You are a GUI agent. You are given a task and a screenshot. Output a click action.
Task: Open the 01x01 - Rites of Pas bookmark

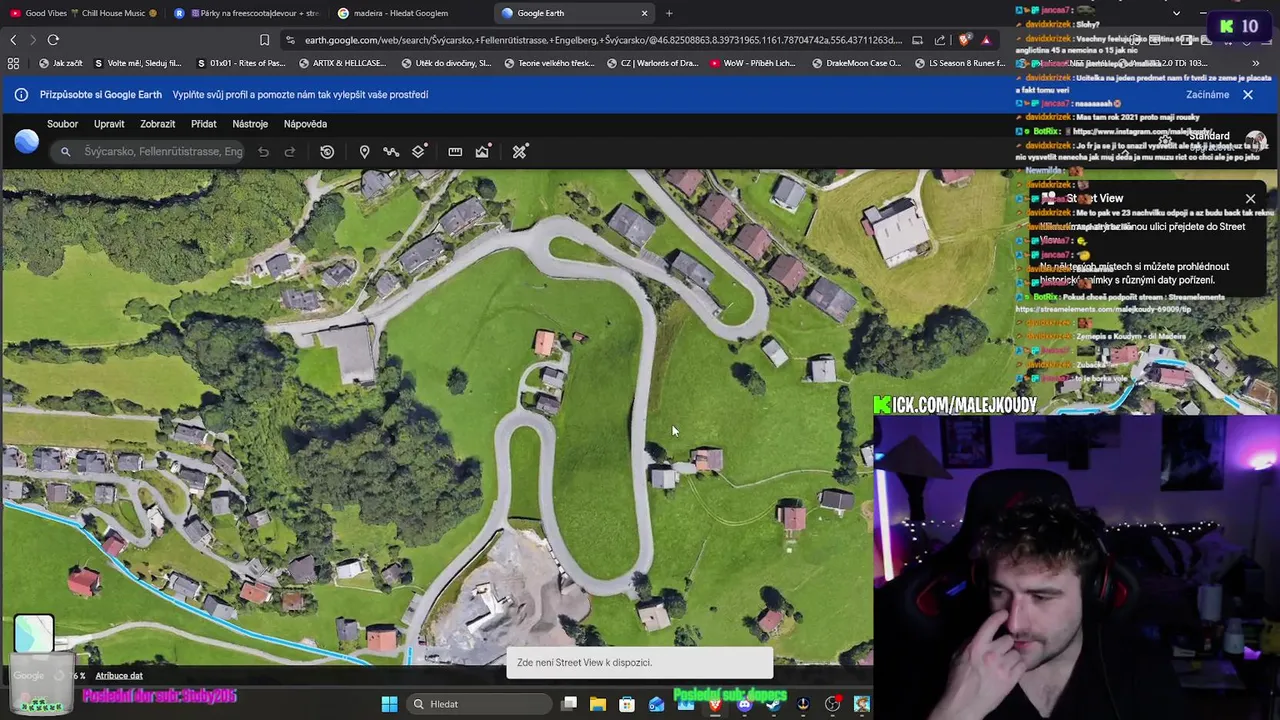coord(241,63)
